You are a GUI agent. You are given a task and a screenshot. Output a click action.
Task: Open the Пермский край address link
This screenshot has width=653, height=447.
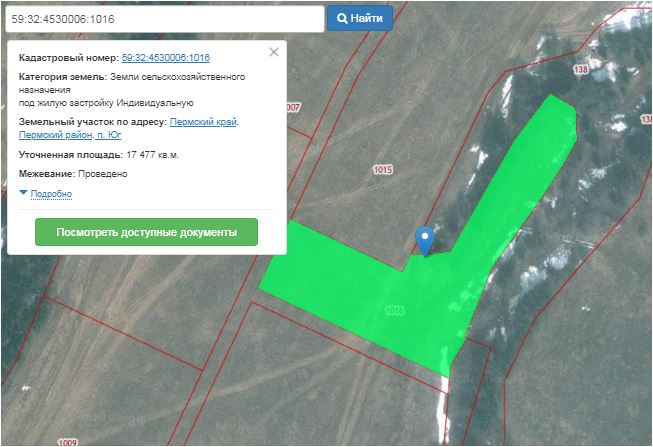tap(204, 122)
